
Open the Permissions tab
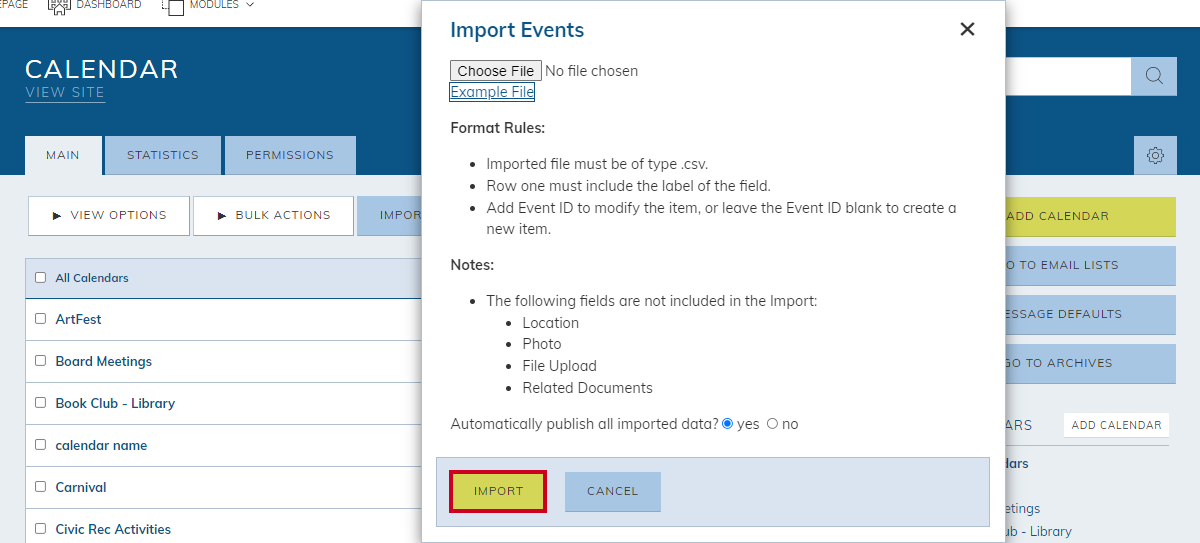click(x=290, y=155)
